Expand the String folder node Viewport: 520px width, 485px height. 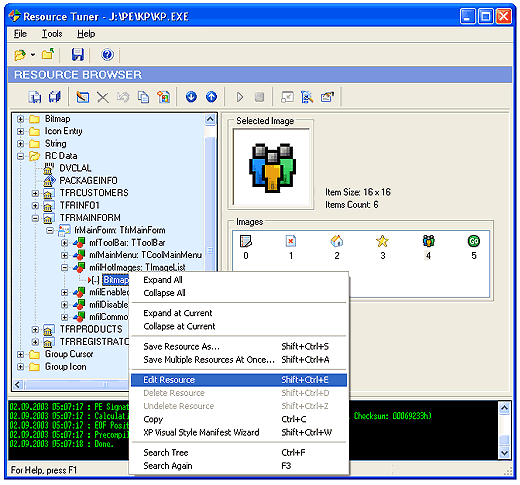(20, 144)
